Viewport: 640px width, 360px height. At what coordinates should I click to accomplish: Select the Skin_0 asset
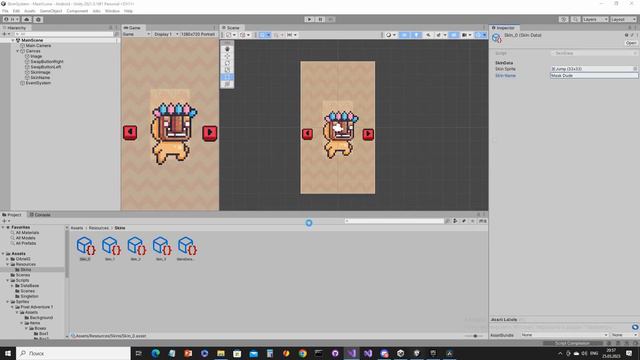point(85,248)
